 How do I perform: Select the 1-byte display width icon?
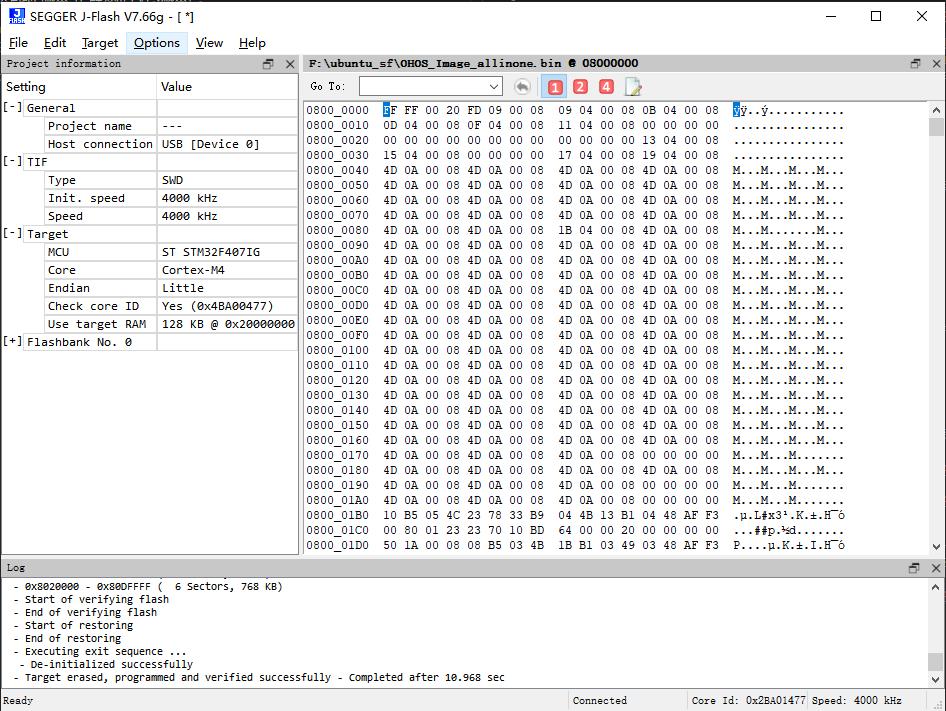(x=554, y=88)
